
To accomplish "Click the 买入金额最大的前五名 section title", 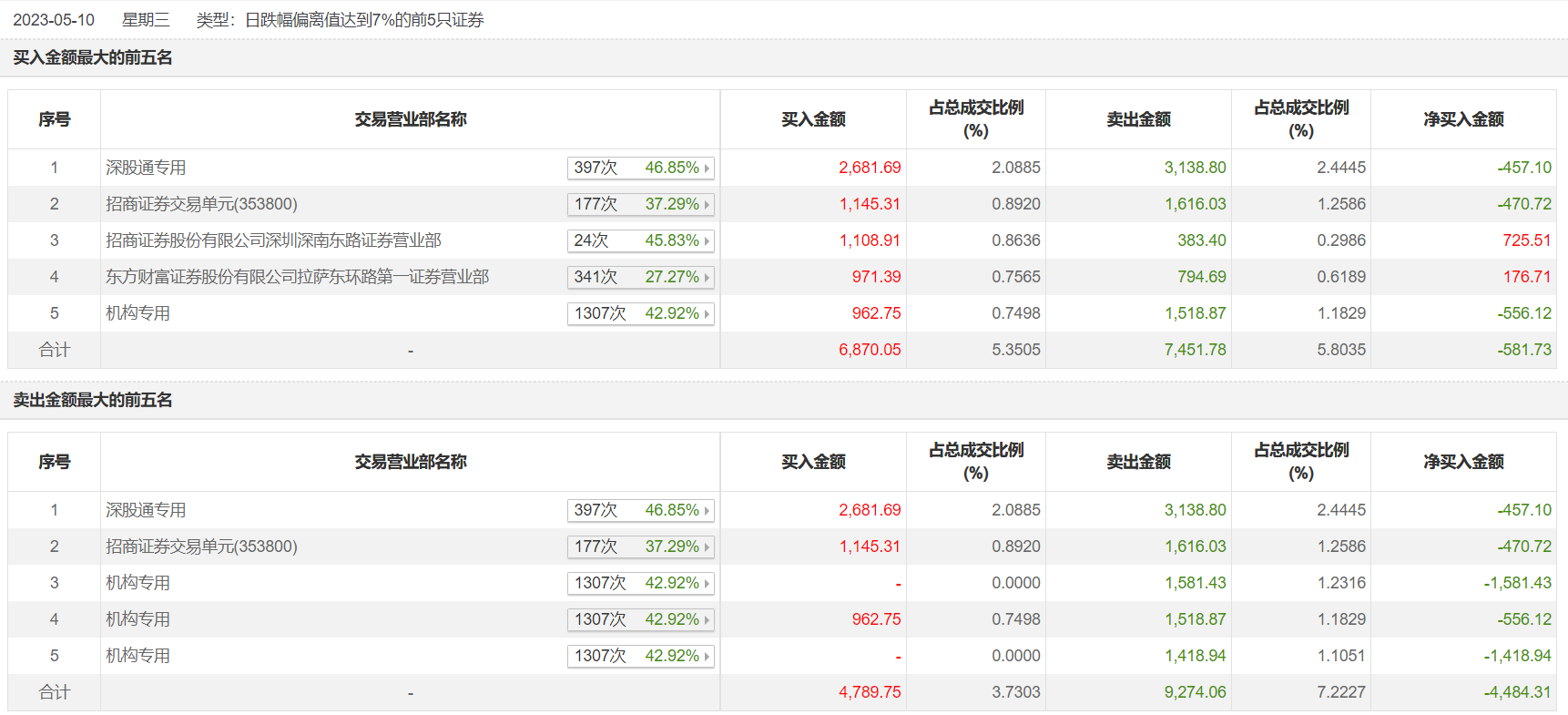I will pyautogui.click(x=93, y=57).
